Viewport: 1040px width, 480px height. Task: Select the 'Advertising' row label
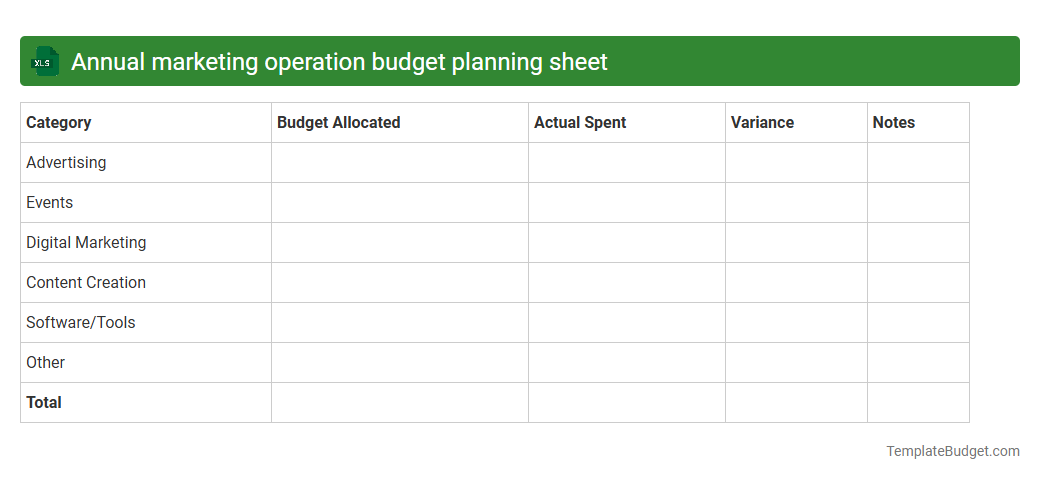click(x=66, y=162)
